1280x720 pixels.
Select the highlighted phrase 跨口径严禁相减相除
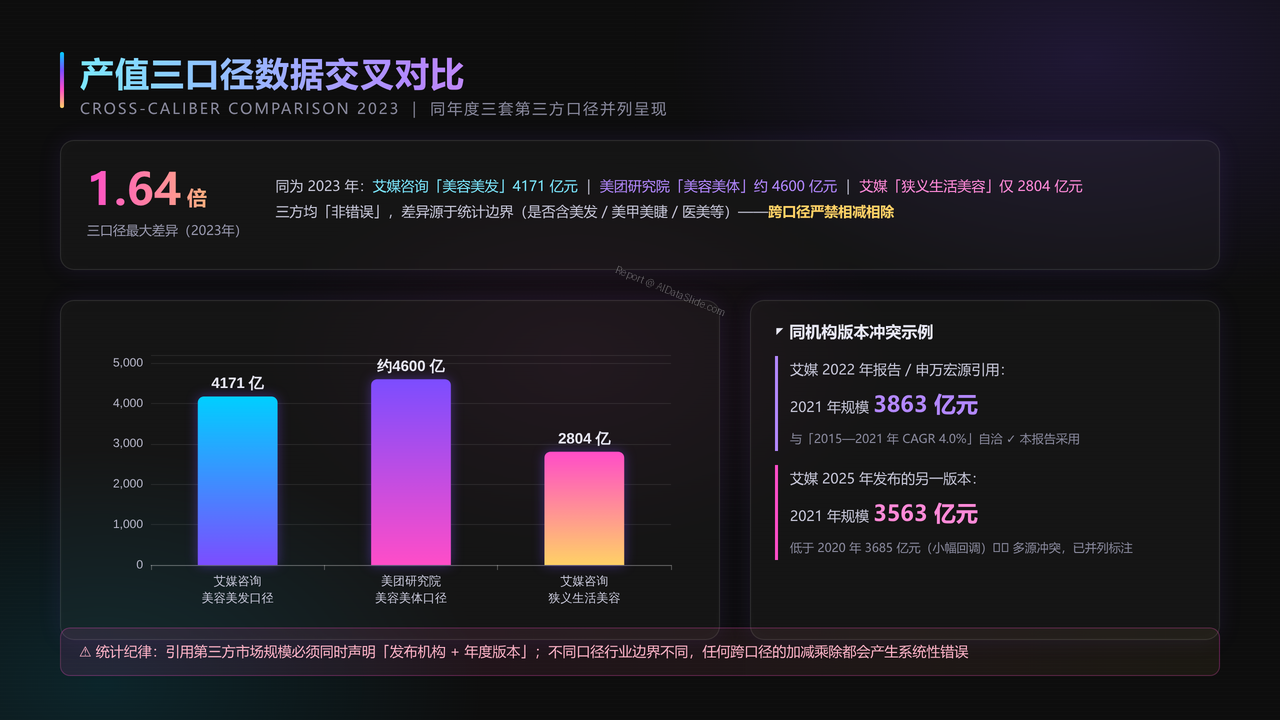831,212
